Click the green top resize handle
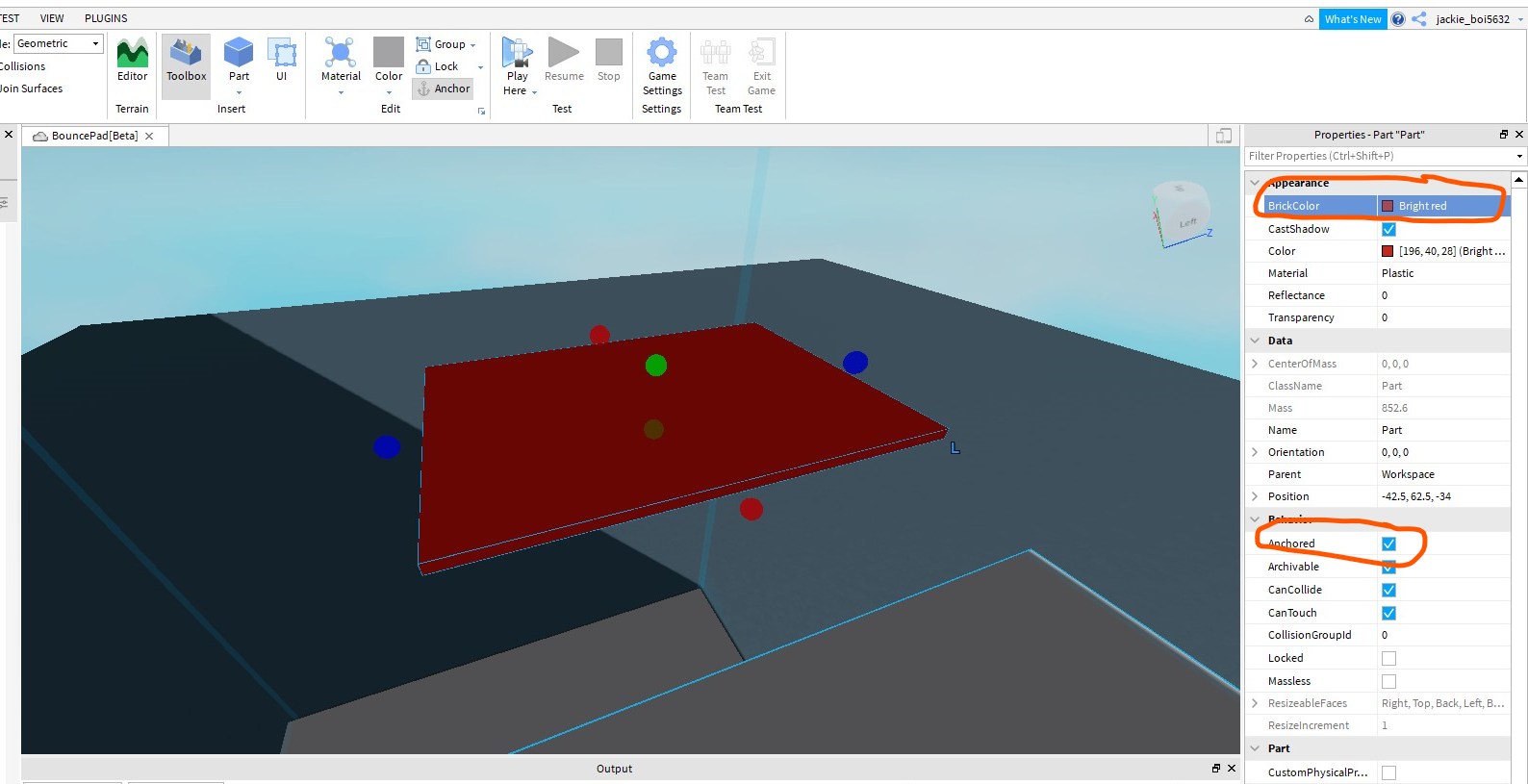 (x=656, y=366)
